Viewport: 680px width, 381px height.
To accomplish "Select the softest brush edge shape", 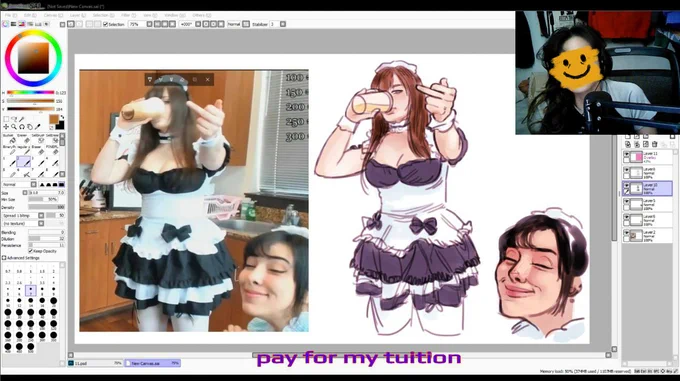I will (x=42, y=185).
